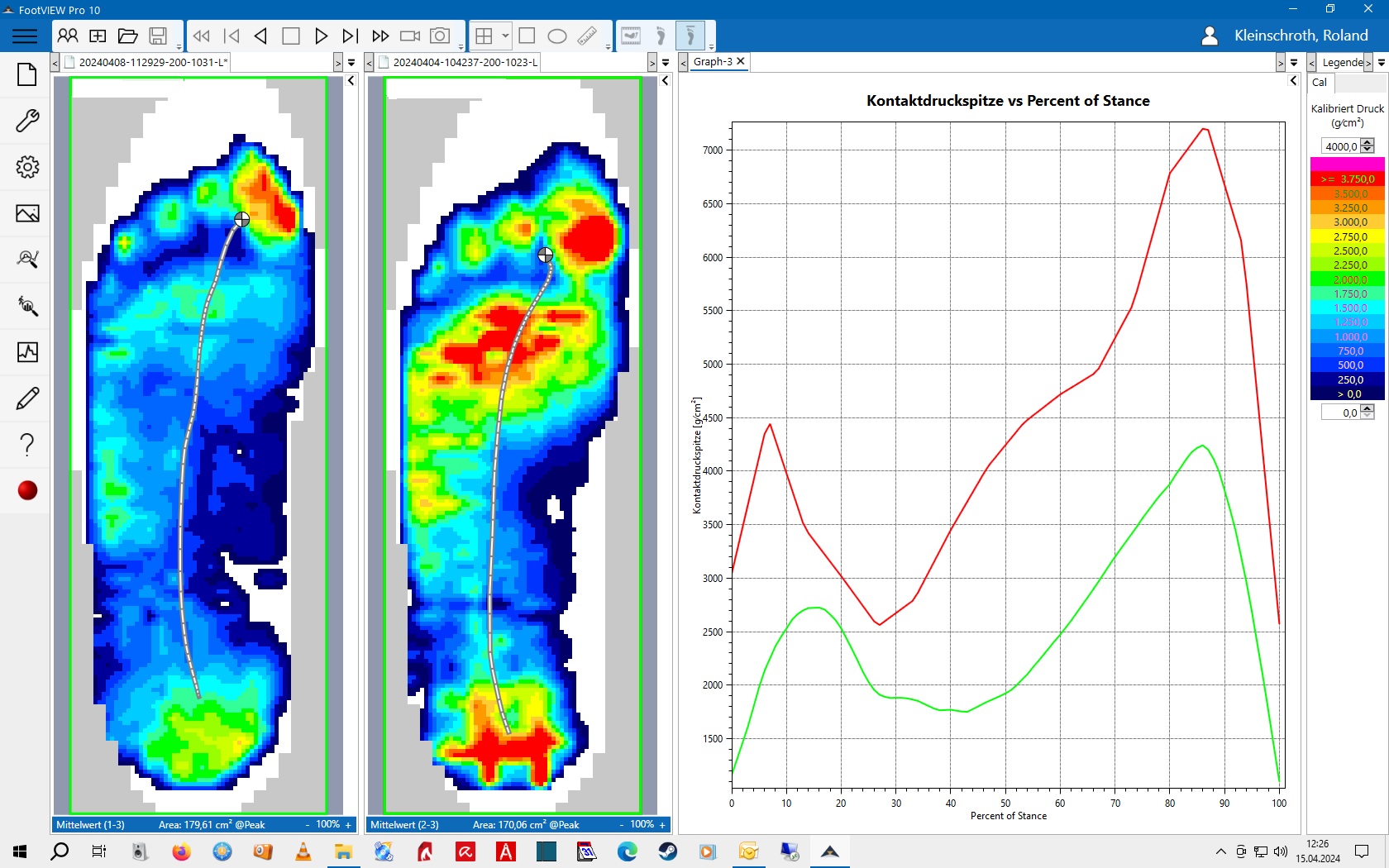1389x868 pixels.
Task: Click the red record button
Action: click(27, 490)
